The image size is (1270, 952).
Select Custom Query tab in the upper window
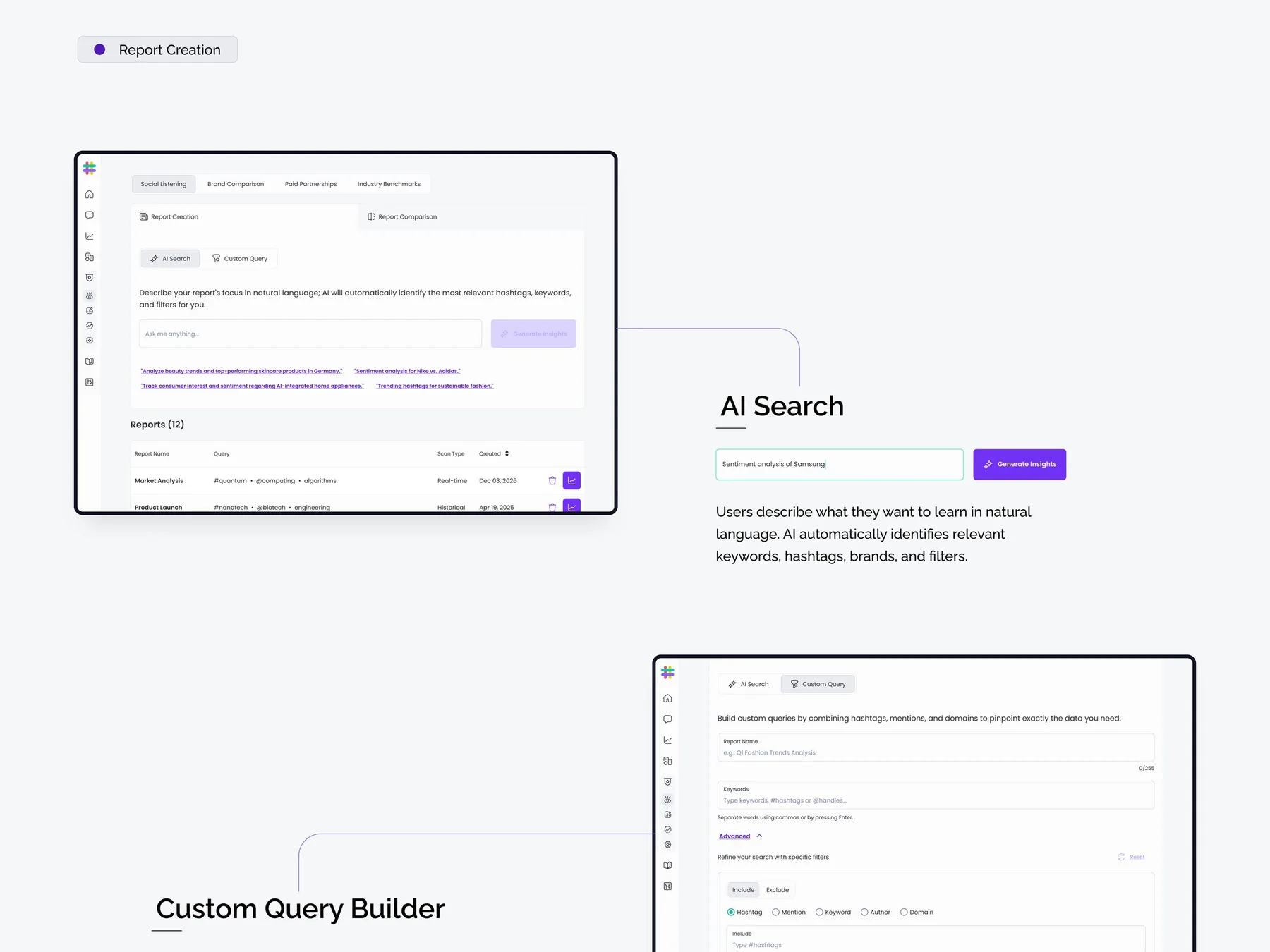click(240, 259)
